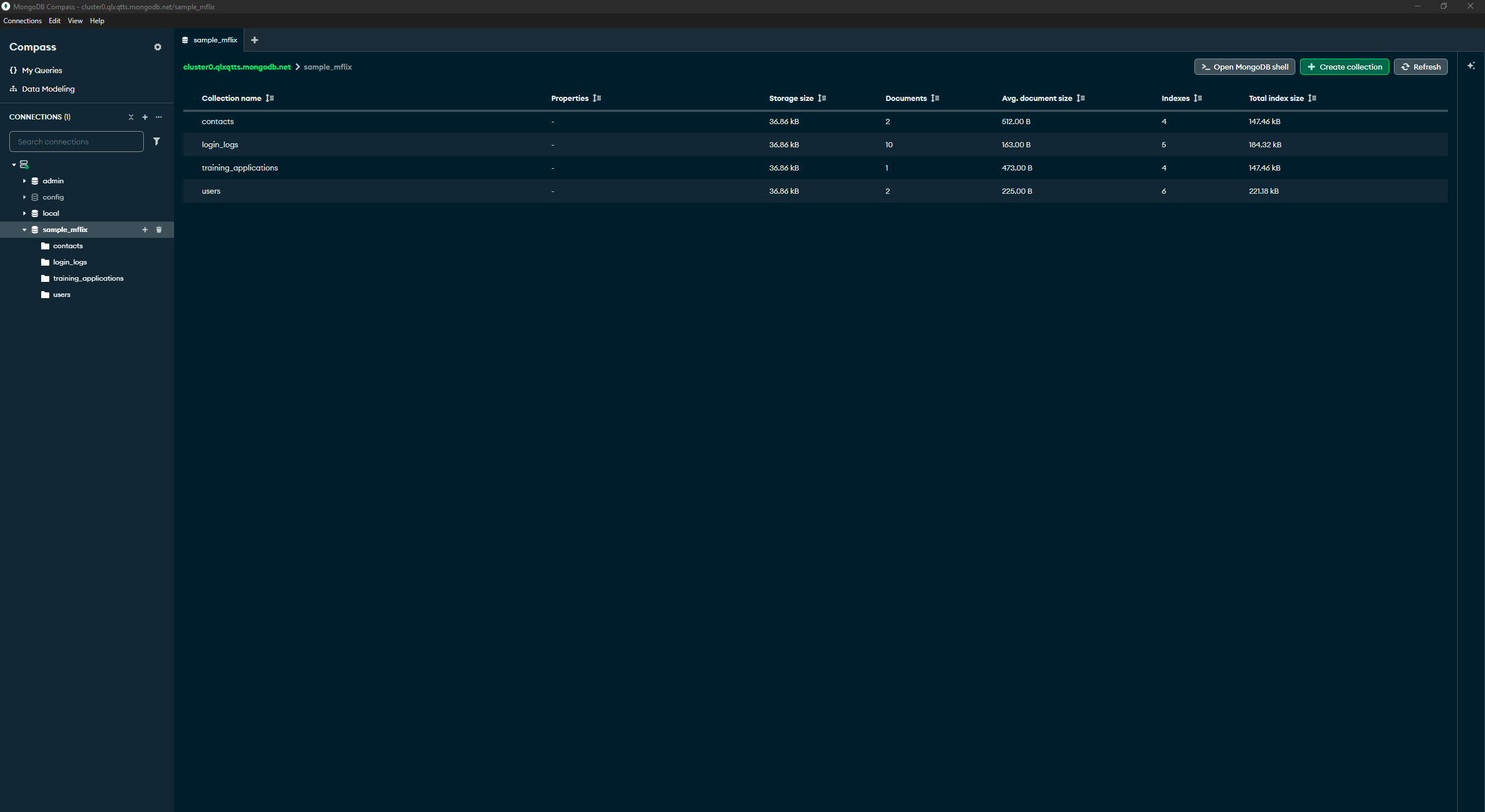This screenshot has height=812, width=1485.
Task: Create collection in sample_mflix via plus icon
Action: click(x=145, y=230)
